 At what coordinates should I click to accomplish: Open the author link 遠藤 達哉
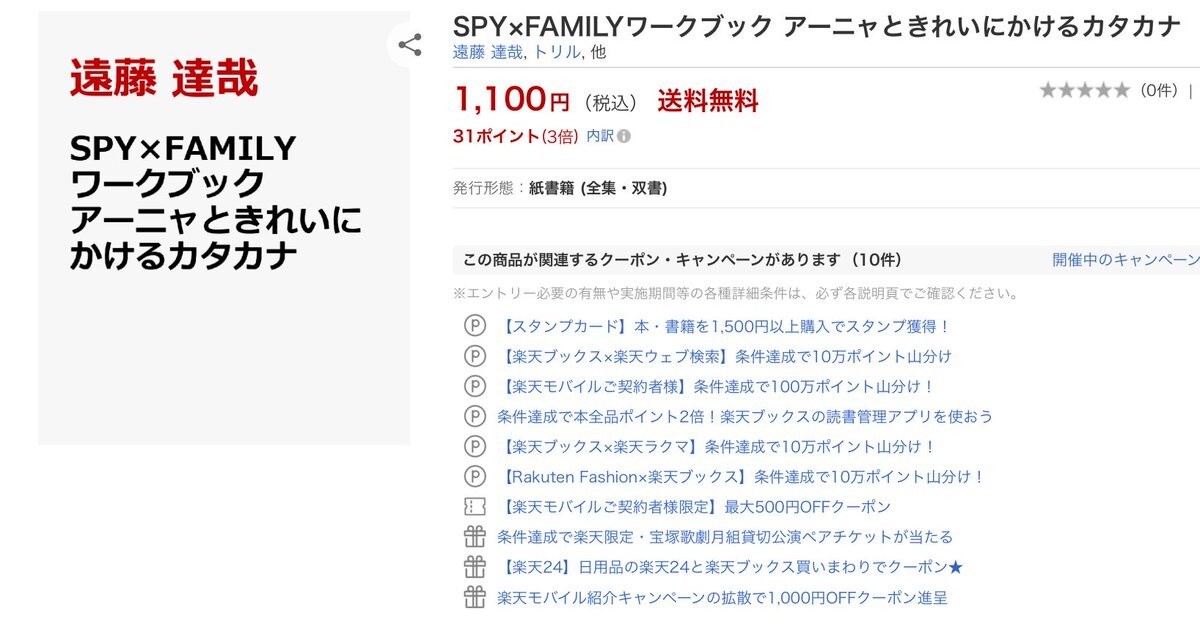pyautogui.click(x=488, y=52)
